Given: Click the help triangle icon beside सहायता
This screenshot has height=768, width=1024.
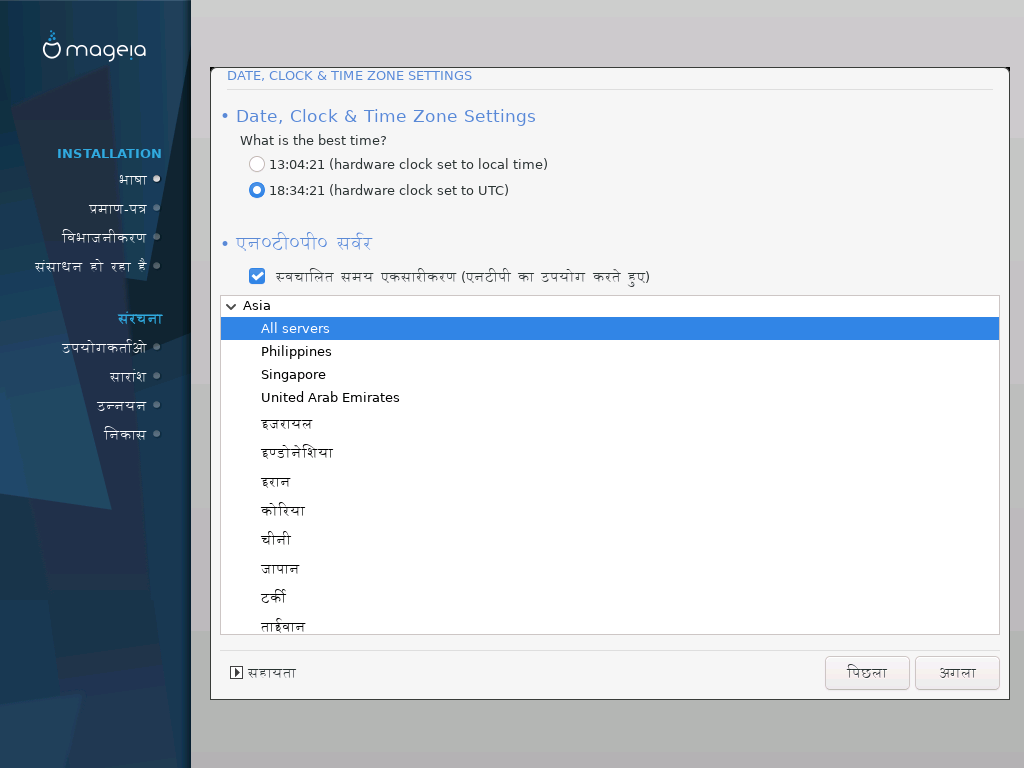Looking at the screenshot, I should 236,673.
